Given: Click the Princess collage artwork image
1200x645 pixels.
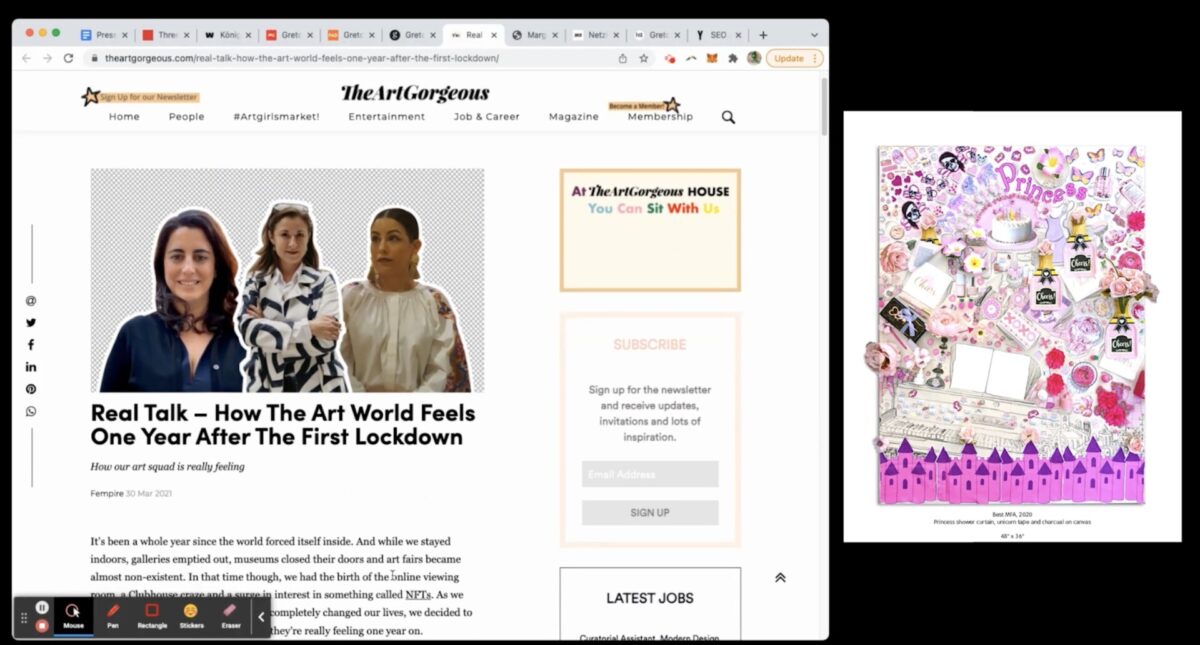Looking at the screenshot, I should [x=1011, y=326].
